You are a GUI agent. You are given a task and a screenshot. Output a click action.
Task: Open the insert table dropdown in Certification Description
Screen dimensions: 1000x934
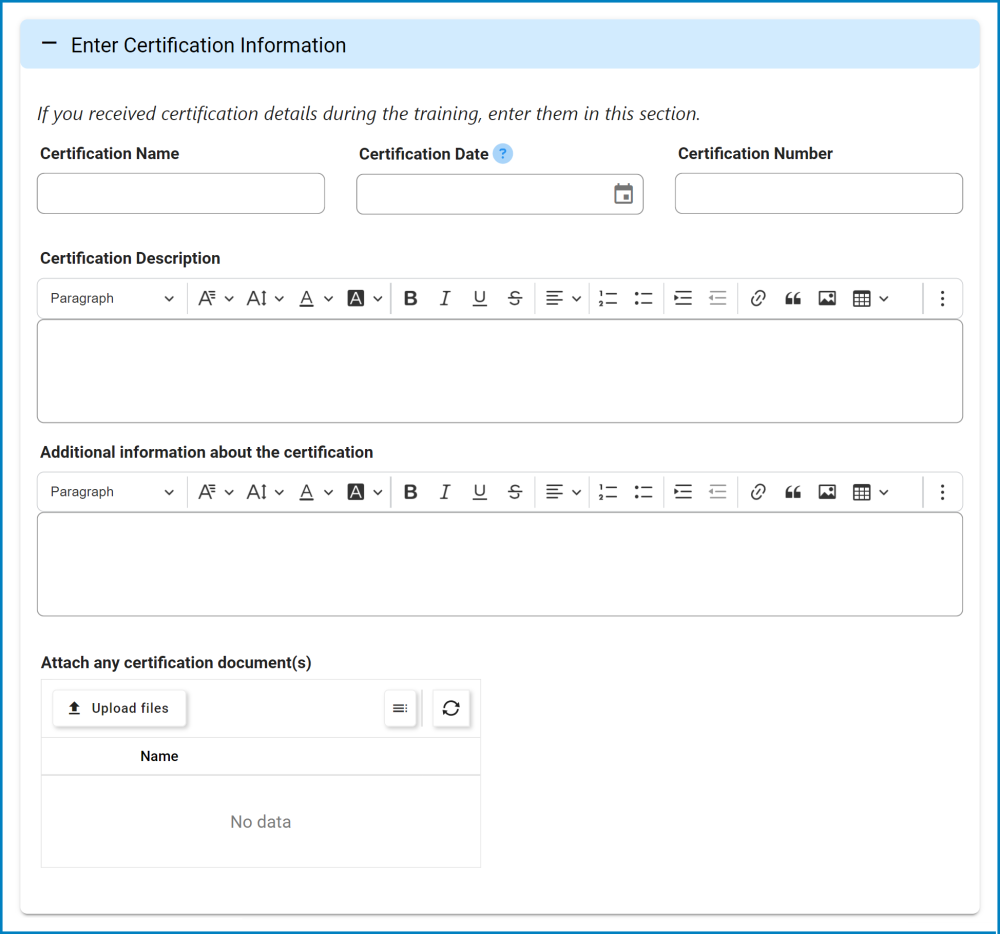(x=867, y=297)
